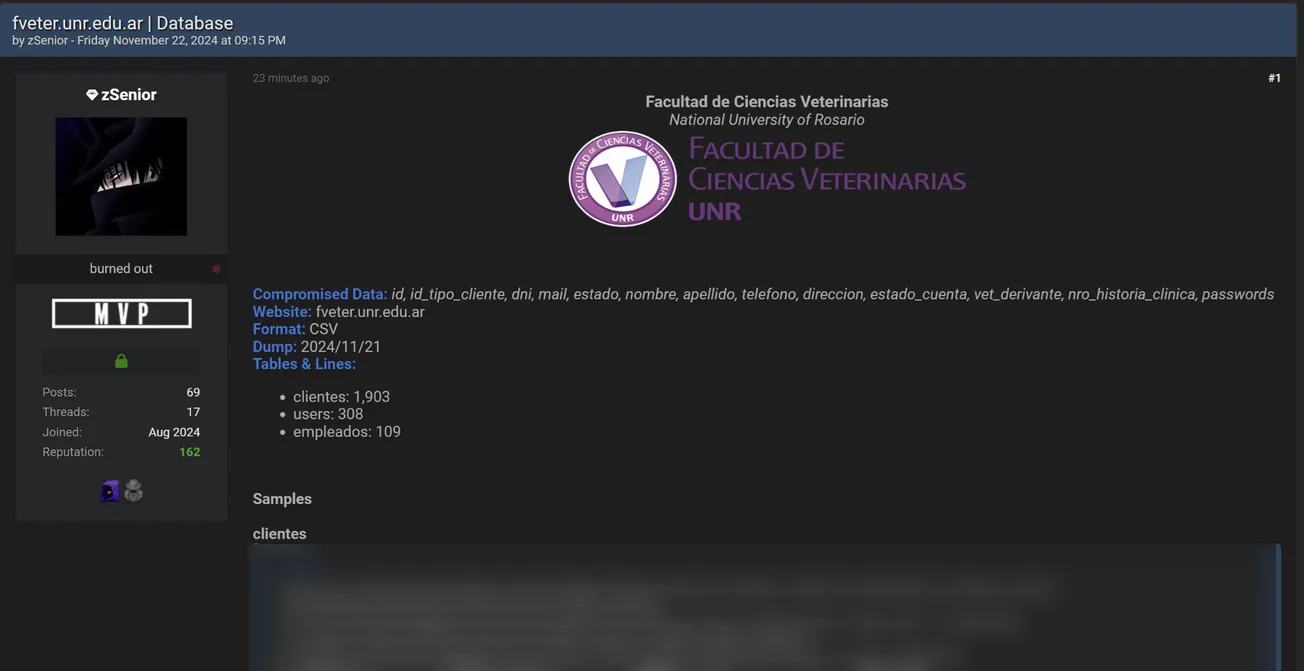Click the Facultad de Ciencias Veterinarias circular emblem
The height and width of the screenshot is (671, 1304).
(x=622, y=179)
